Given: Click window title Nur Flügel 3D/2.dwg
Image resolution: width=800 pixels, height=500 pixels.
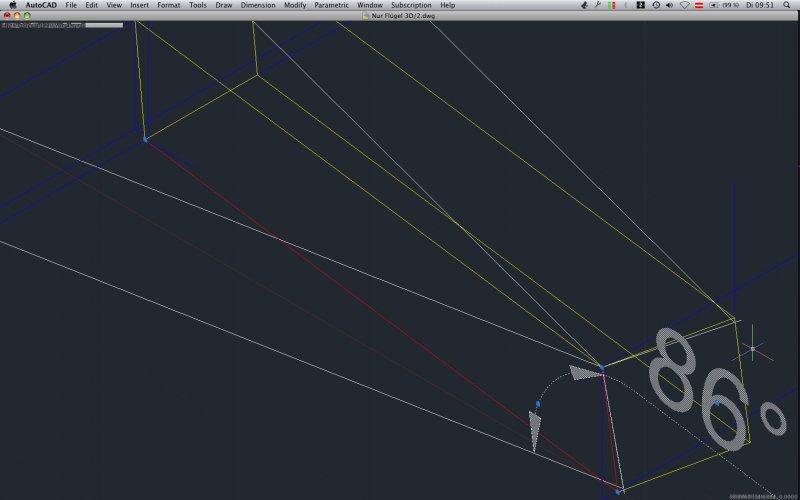Looking at the screenshot, I should [x=403, y=16].
